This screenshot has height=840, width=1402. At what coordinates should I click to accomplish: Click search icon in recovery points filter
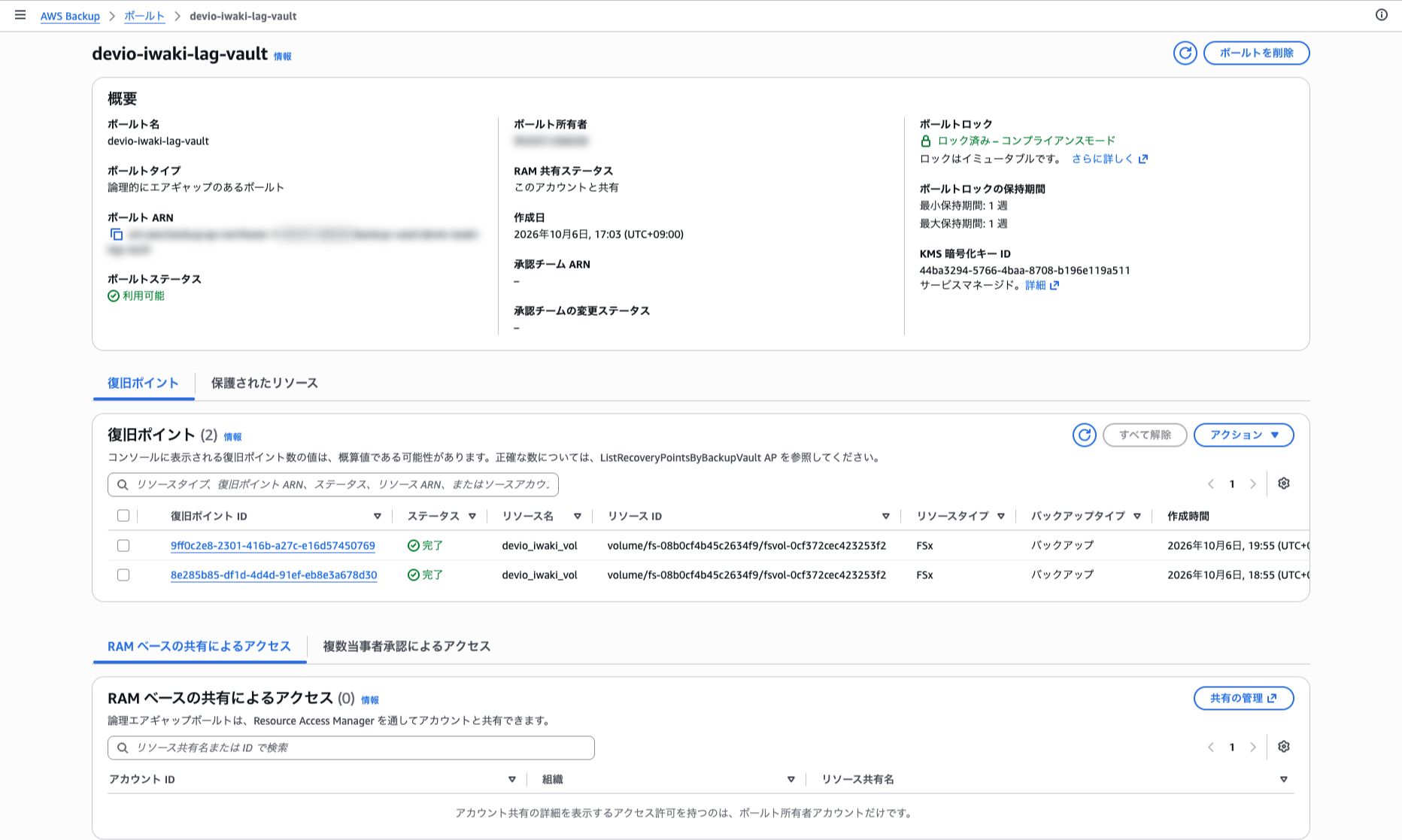[x=123, y=484]
